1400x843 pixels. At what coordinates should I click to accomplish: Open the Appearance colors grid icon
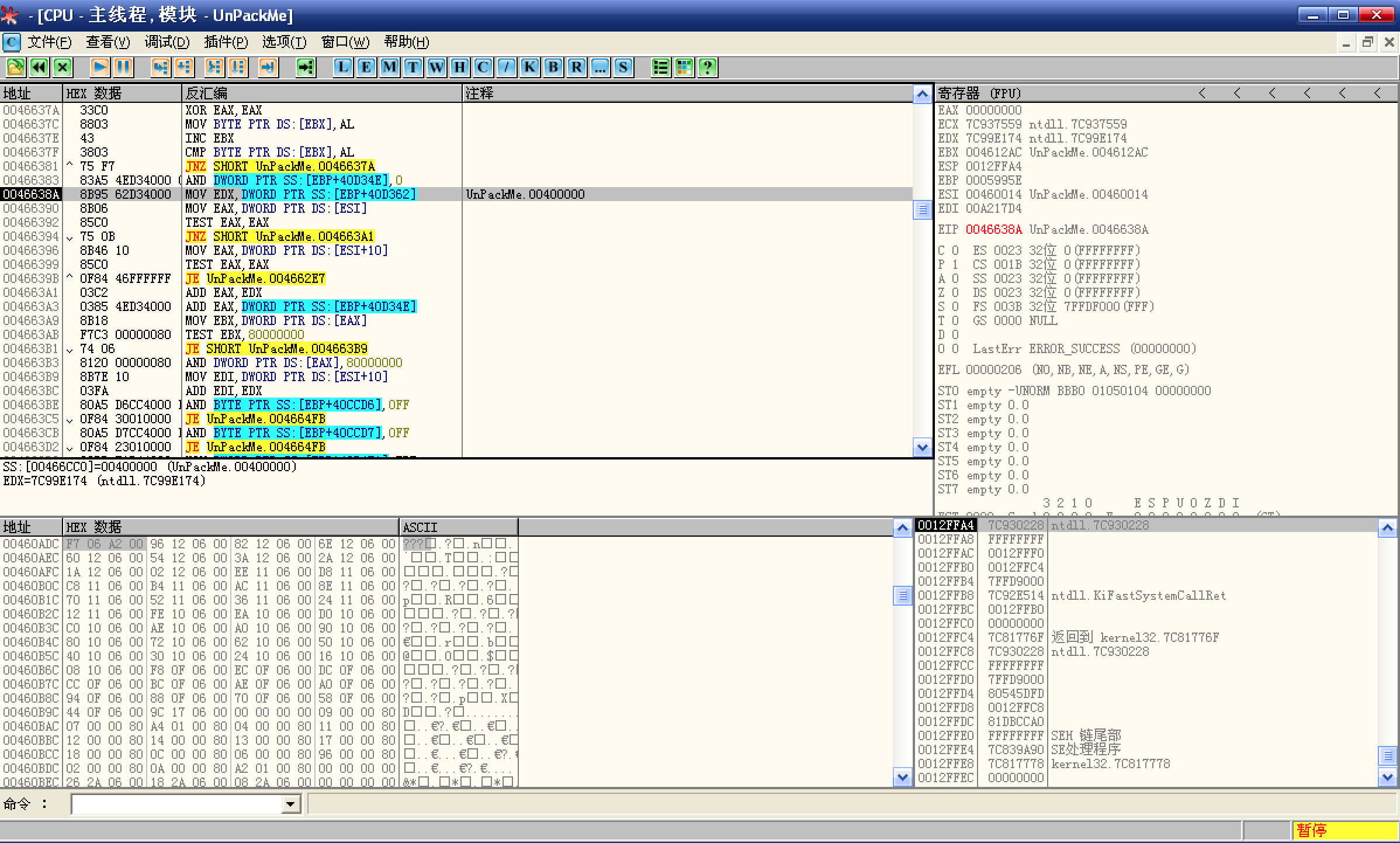tap(684, 67)
